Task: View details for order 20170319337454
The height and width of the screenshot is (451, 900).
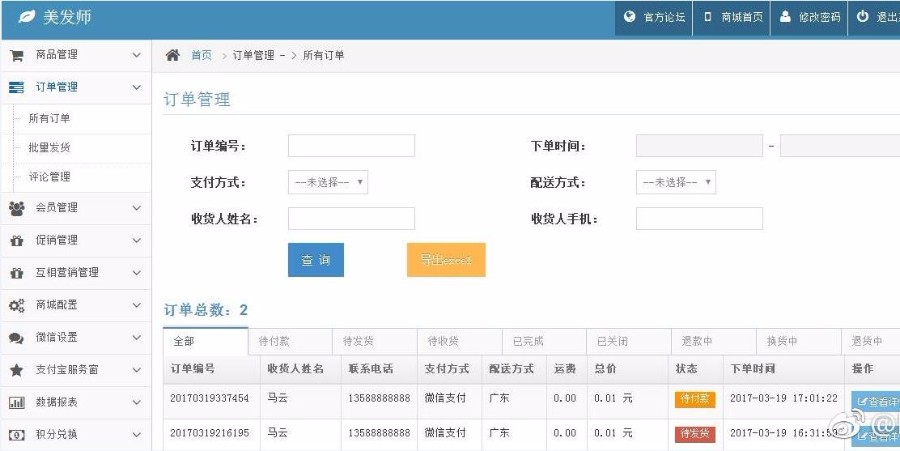Action: click(x=876, y=402)
